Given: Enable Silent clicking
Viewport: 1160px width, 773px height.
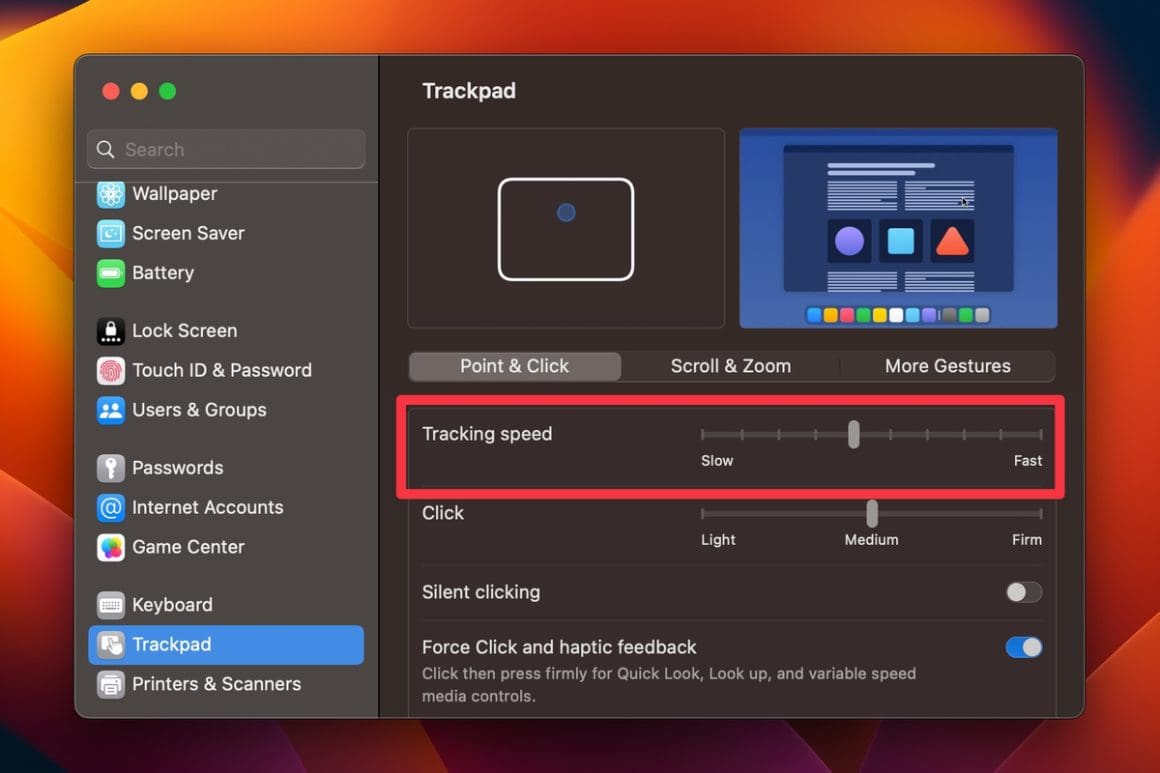Looking at the screenshot, I should point(1022,592).
